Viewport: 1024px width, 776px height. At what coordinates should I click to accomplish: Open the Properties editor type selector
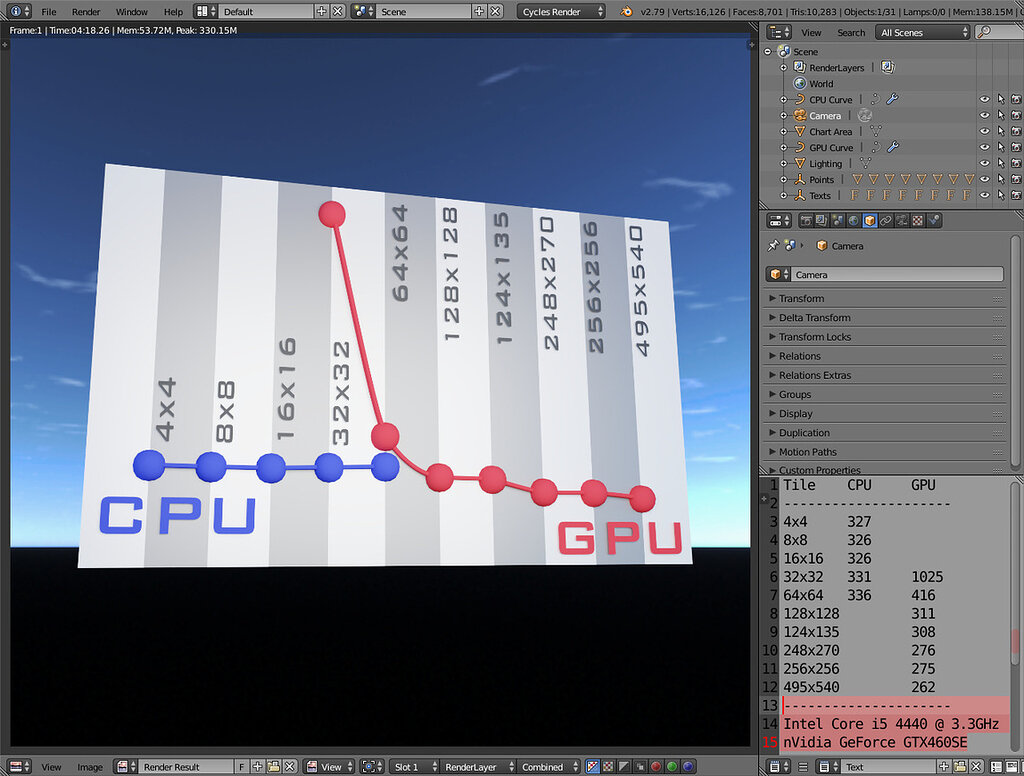pyautogui.click(x=778, y=221)
